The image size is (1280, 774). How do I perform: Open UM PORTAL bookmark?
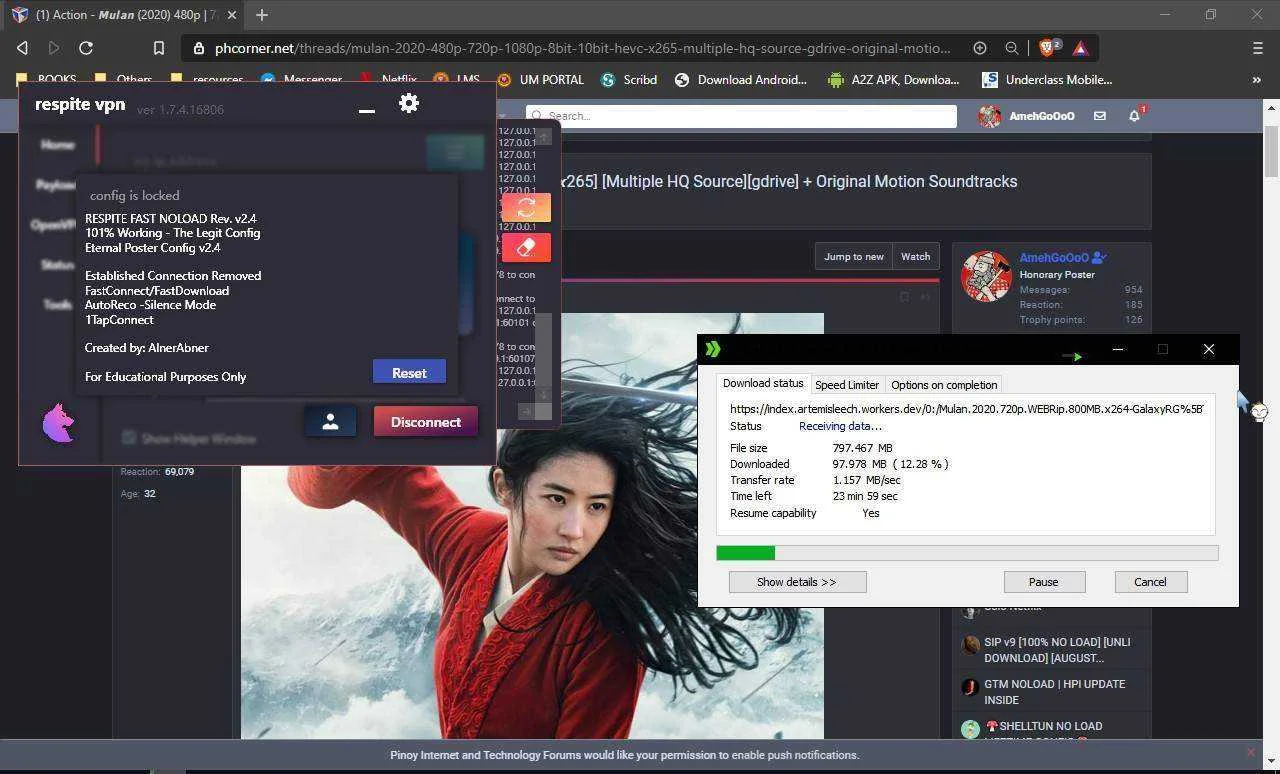[x=540, y=80]
